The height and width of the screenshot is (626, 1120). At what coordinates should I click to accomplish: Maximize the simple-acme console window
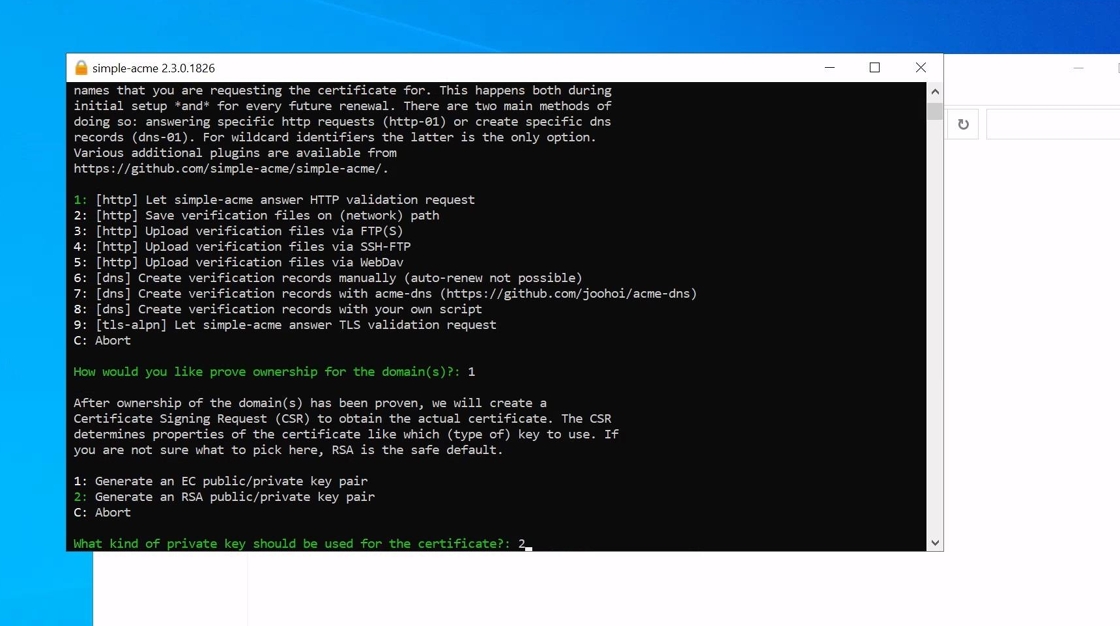point(874,68)
